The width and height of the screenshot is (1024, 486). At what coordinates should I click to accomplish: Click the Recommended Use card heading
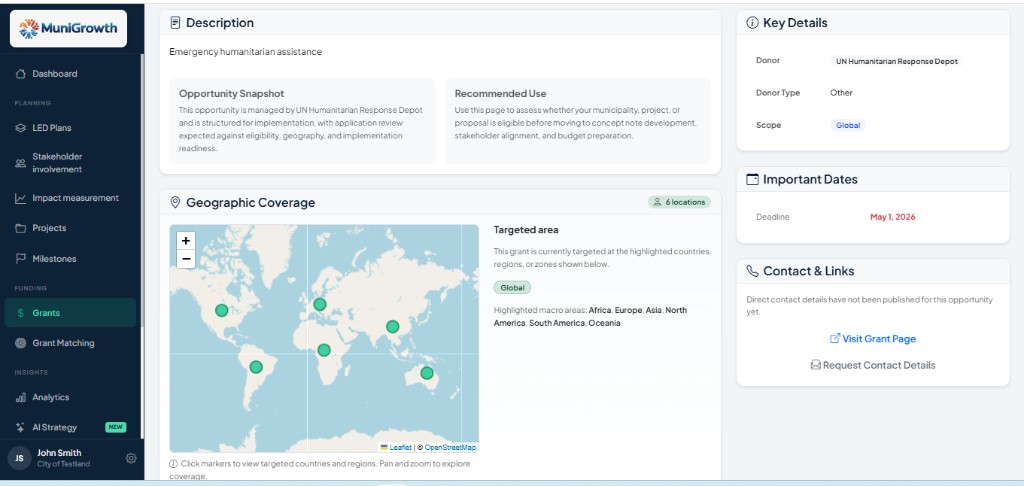point(501,93)
